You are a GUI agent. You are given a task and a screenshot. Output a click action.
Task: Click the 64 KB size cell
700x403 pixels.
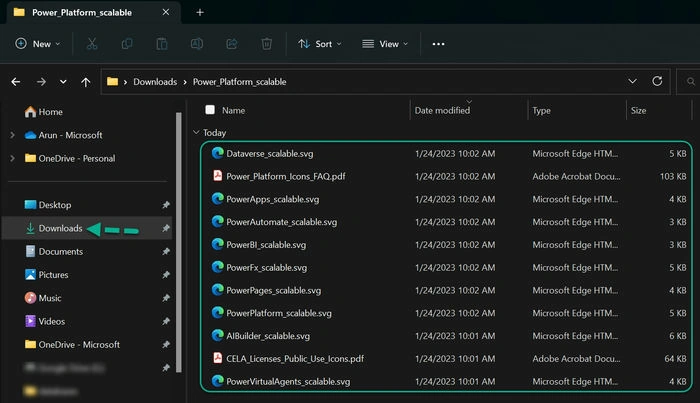pos(675,358)
